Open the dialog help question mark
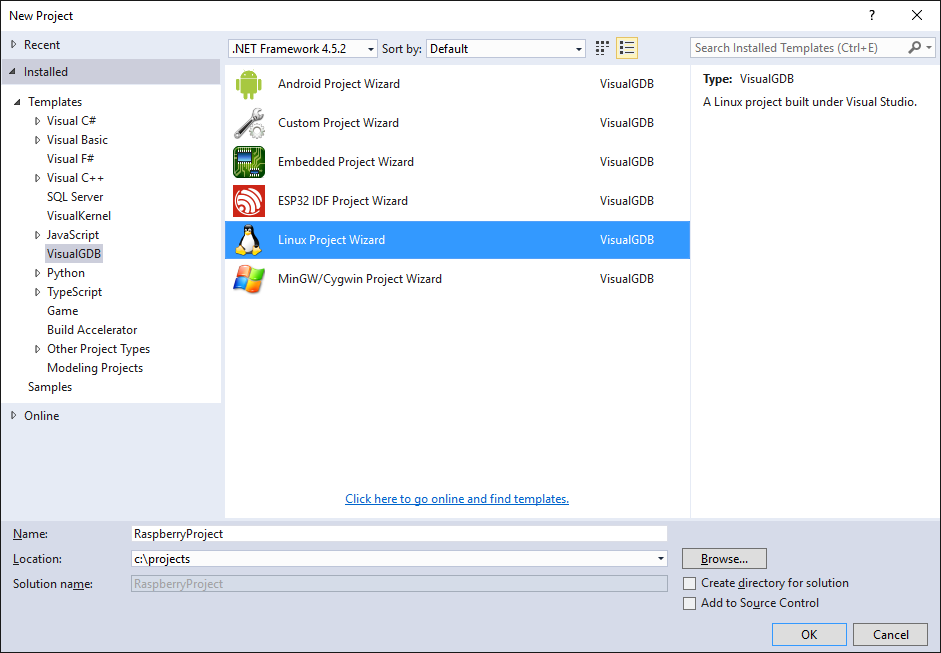The height and width of the screenshot is (653, 941). coord(872,16)
